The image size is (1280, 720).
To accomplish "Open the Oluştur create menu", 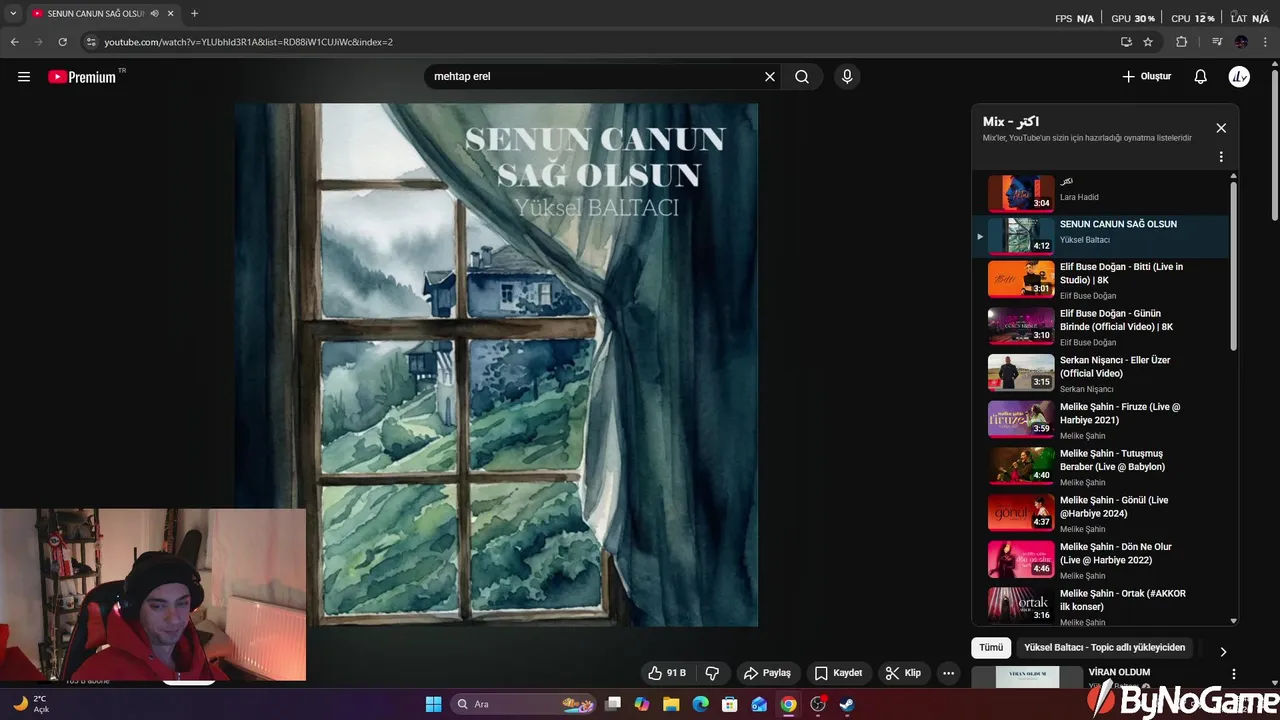I will [x=1146, y=77].
